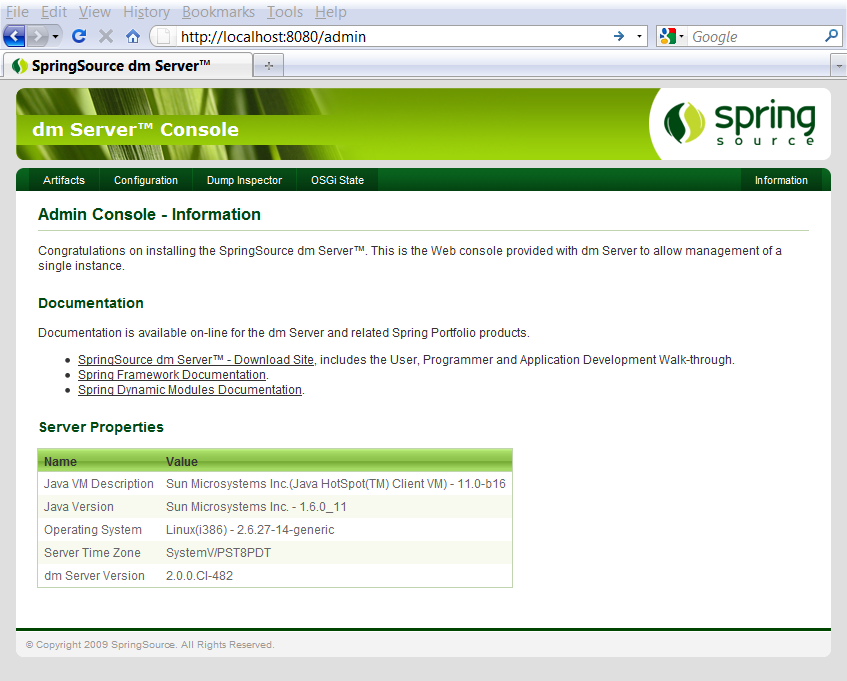Viewport: 847px width, 681px height.
Task: Click the Server Properties heading
Action: click(101, 427)
